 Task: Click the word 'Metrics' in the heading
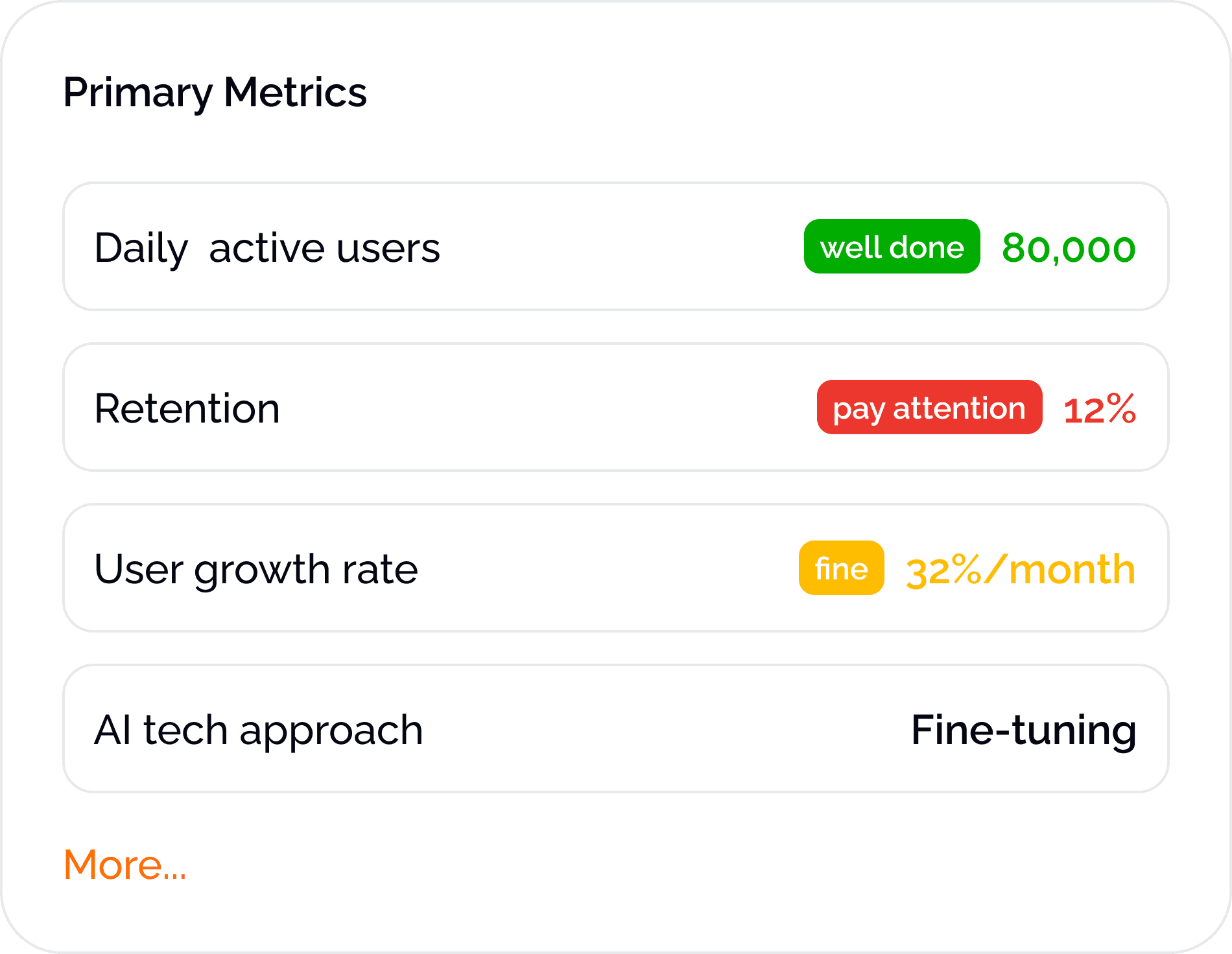tap(295, 92)
